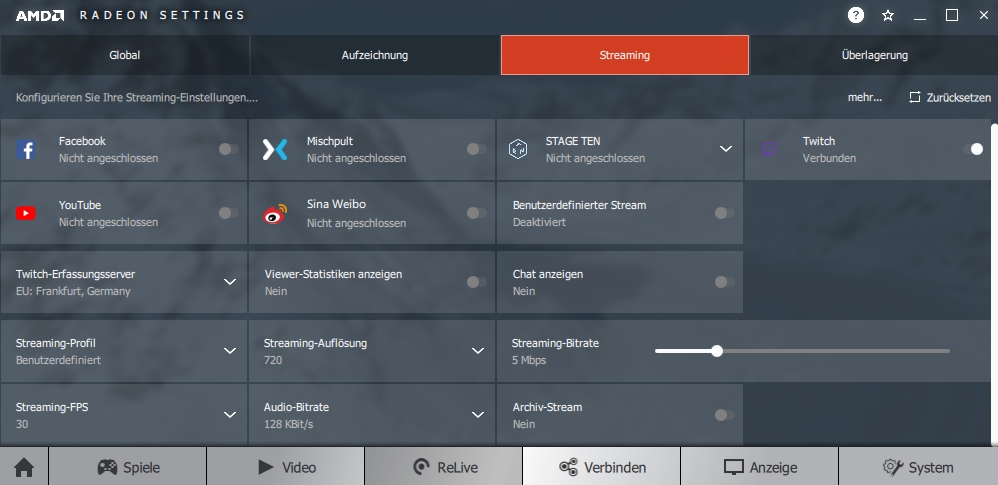Open the ReLive section button
Image resolution: width=998 pixels, height=485 pixels.
444,467
